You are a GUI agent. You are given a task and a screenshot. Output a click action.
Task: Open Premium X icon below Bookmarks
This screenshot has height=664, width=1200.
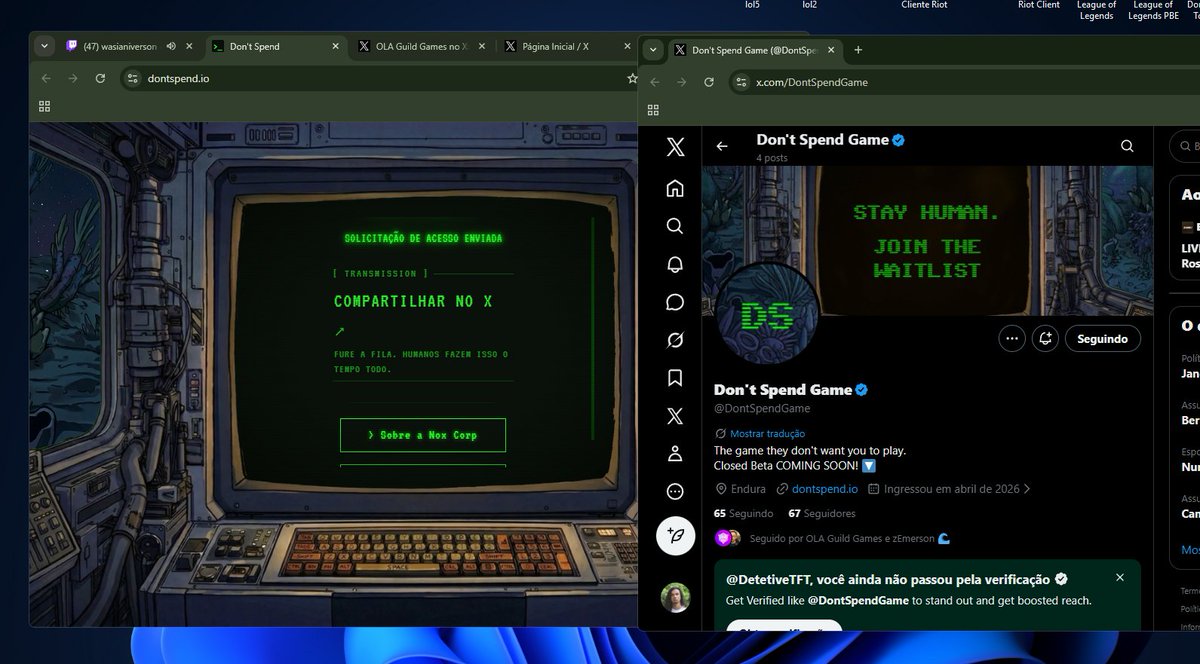675,416
